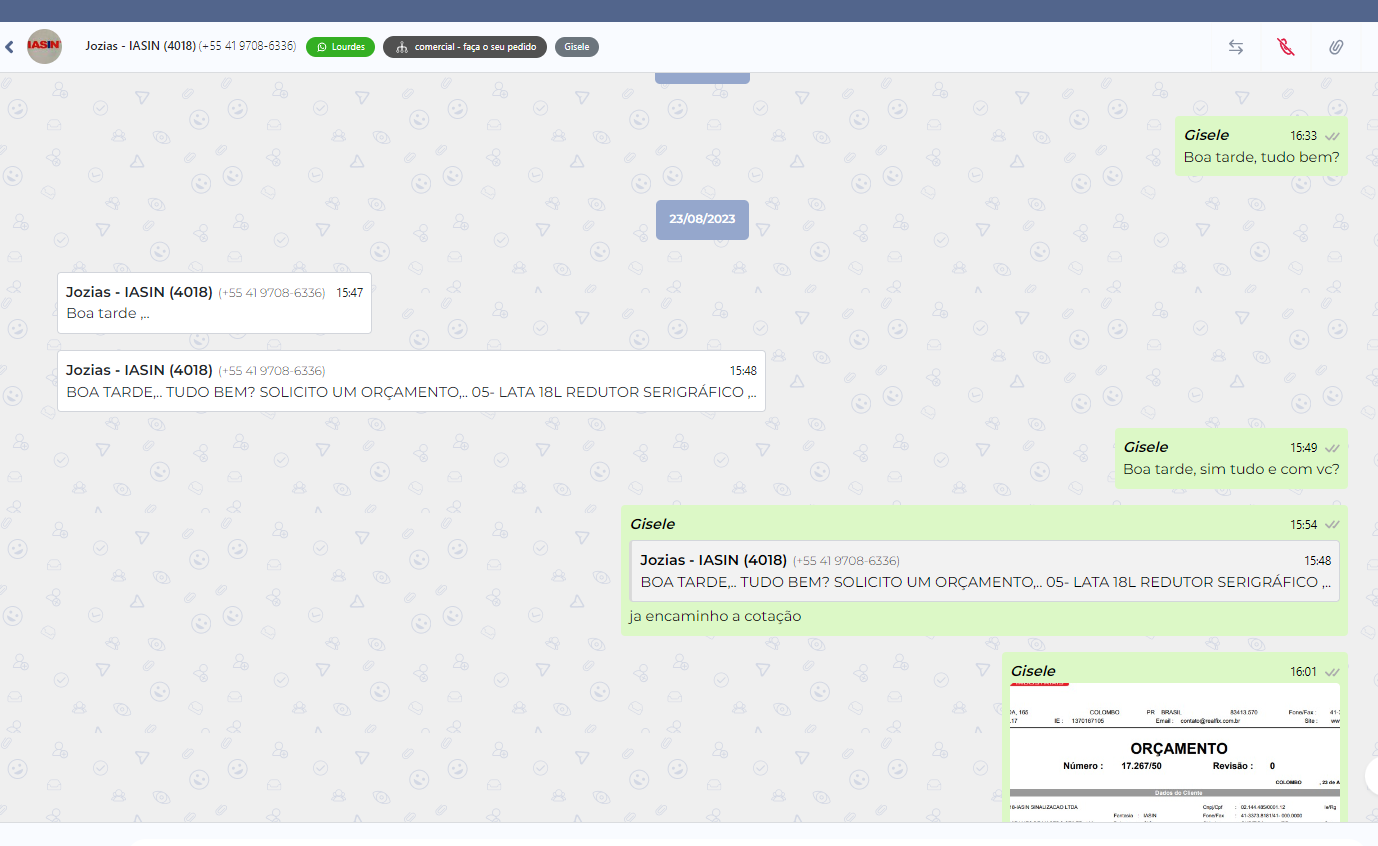1378x846 pixels.
Task: Select incoming 'Boa tarde ,..' message at 15:47
Action: tap(214, 303)
